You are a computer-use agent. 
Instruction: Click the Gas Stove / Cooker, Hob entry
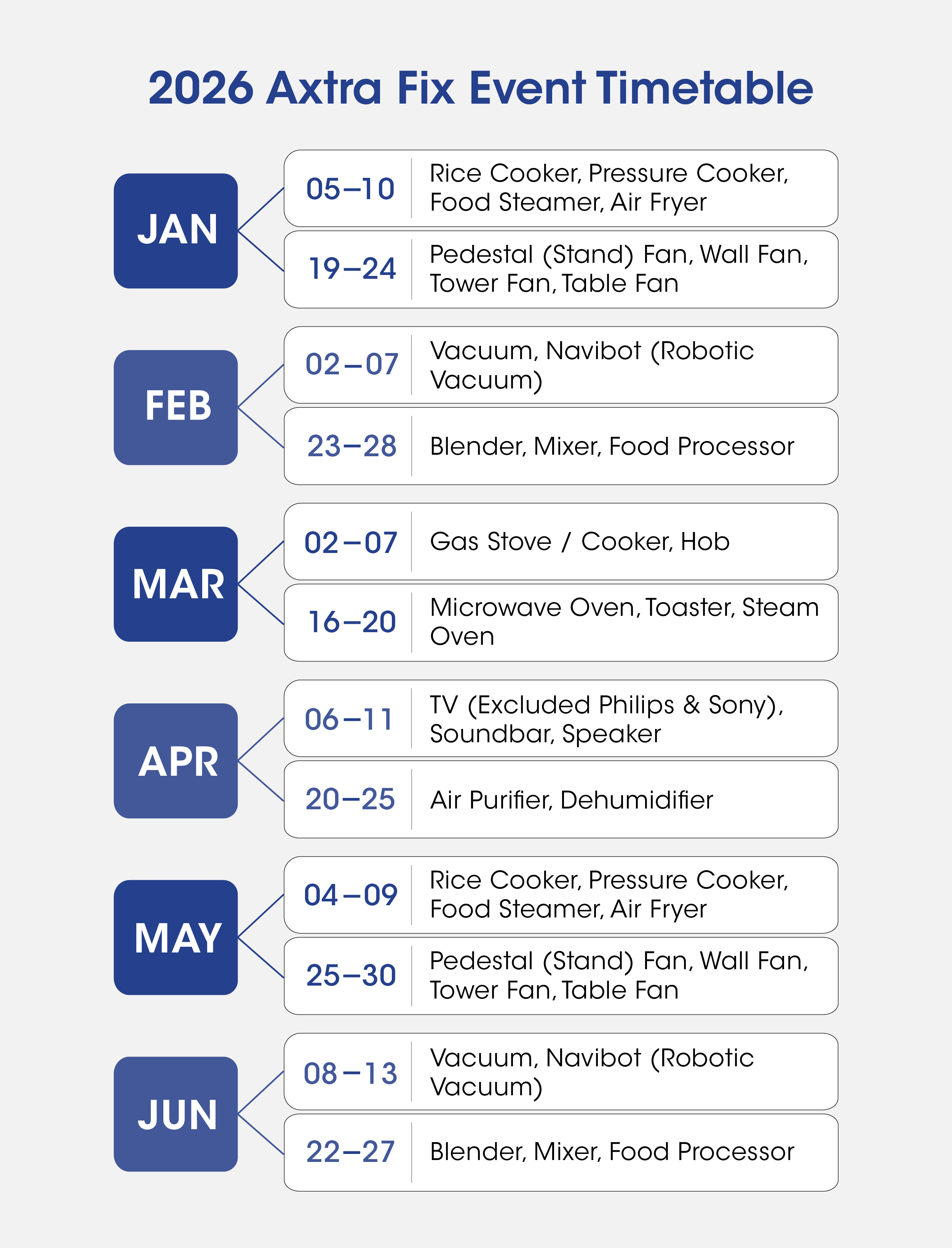580,542
